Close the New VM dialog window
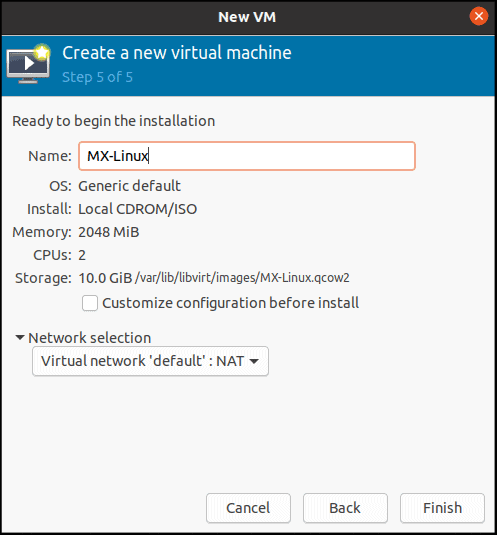 click(479, 16)
